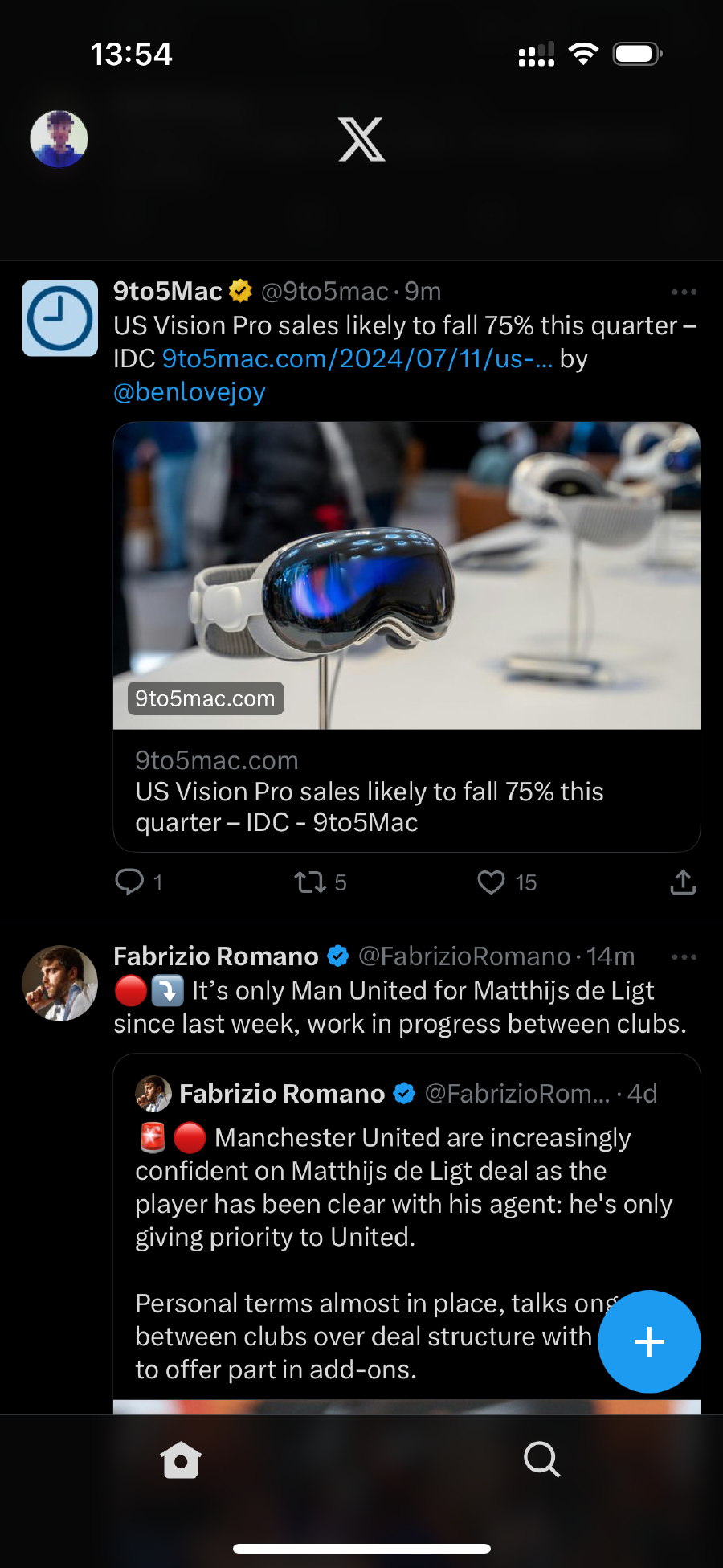The image size is (723, 1568).
Task: Share the 9to5Mac post
Action: point(682,882)
